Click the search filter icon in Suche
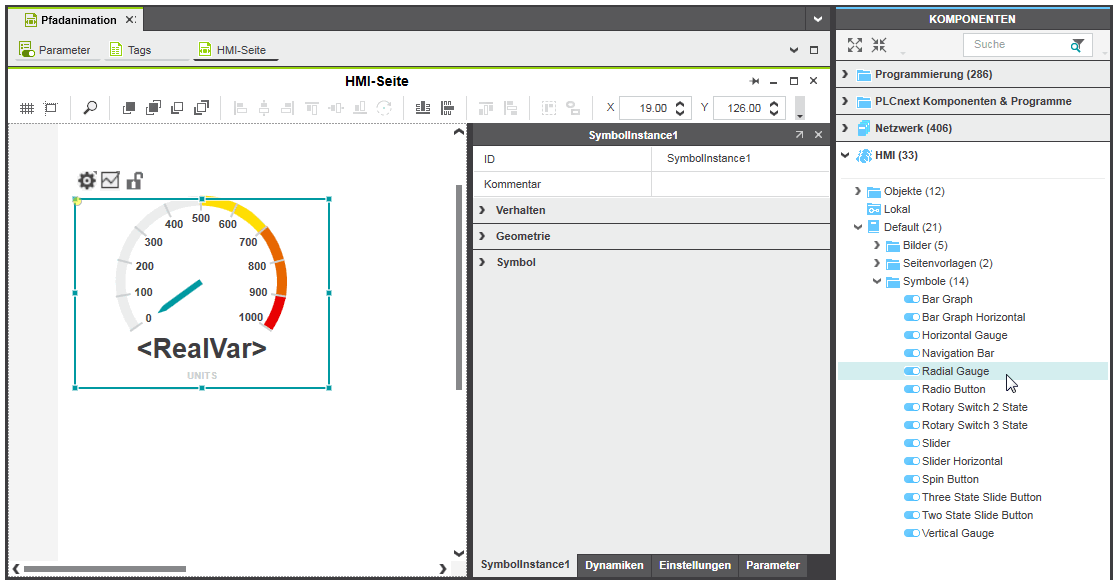This screenshot has width=1118, height=585. 1077,45
